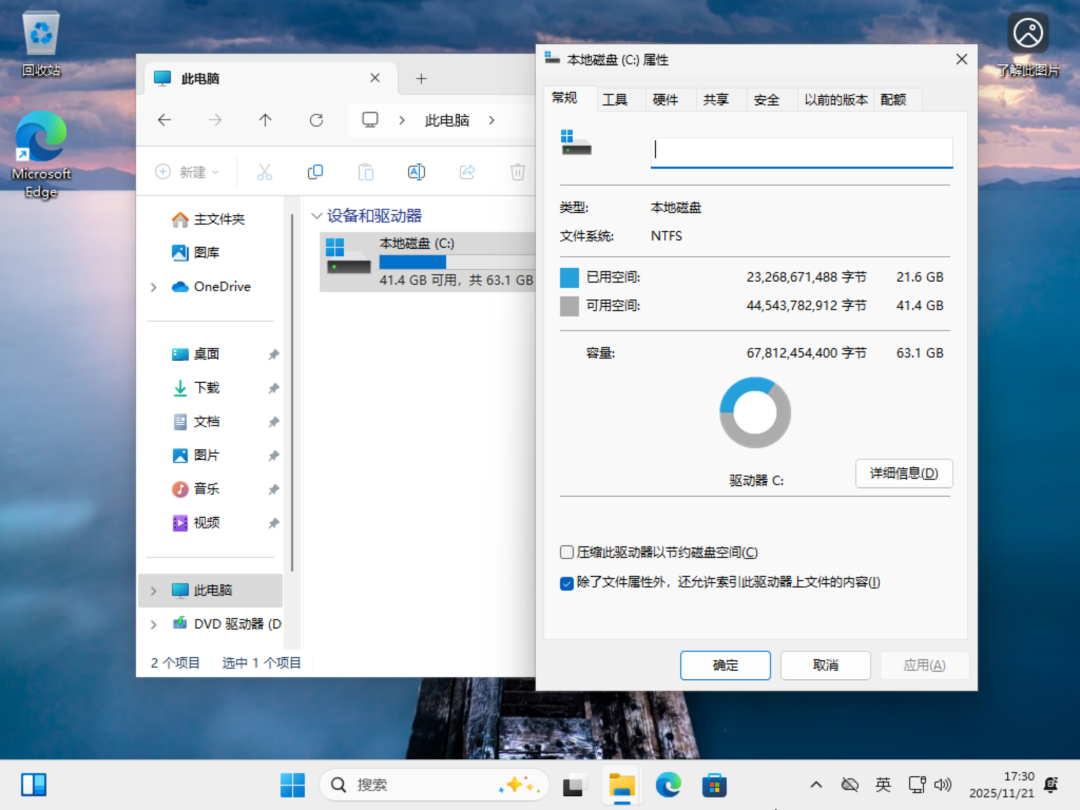This screenshot has height=810, width=1080.
Task: Click the drive label text field
Action: click(802, 151)
